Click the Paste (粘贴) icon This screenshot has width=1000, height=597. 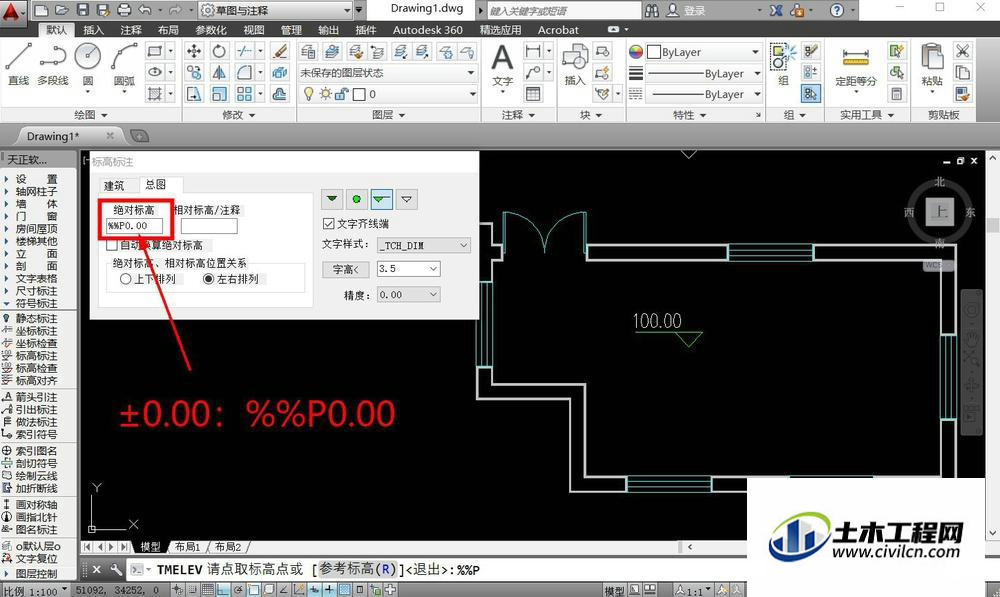coord(932,64)
